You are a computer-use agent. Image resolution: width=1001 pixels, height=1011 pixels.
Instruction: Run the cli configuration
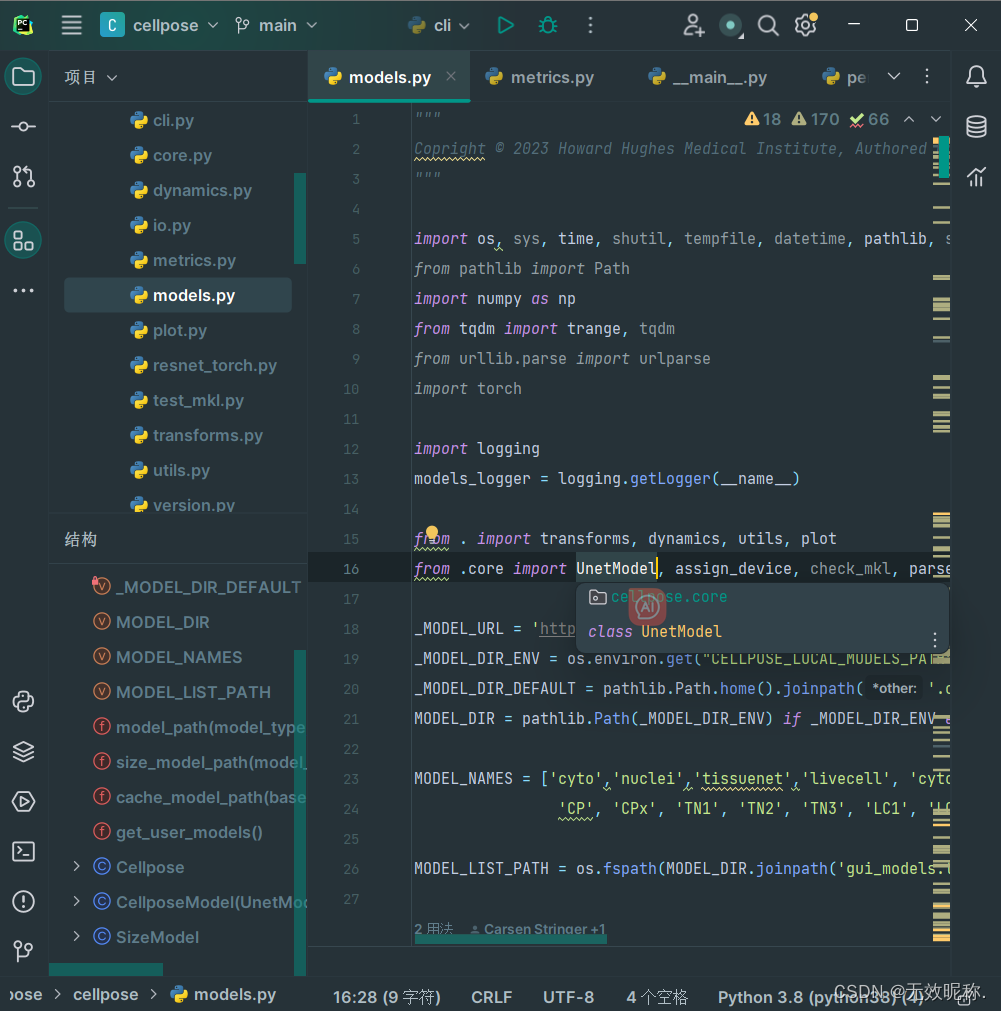point(506,25)
